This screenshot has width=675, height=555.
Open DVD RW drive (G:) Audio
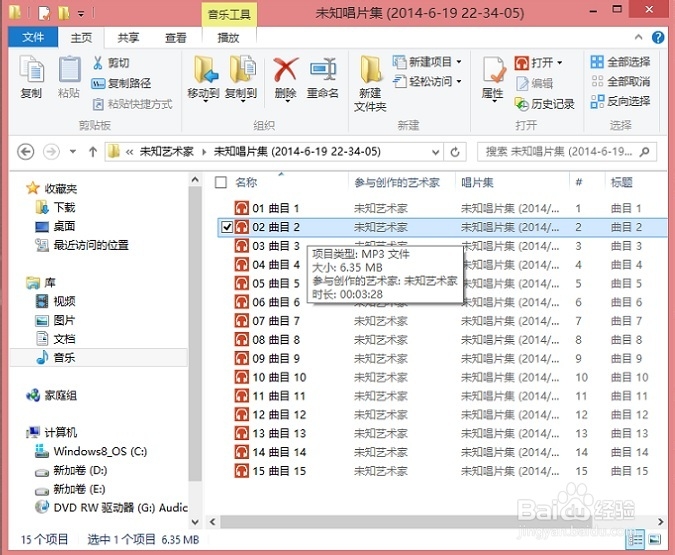[111, 508]
